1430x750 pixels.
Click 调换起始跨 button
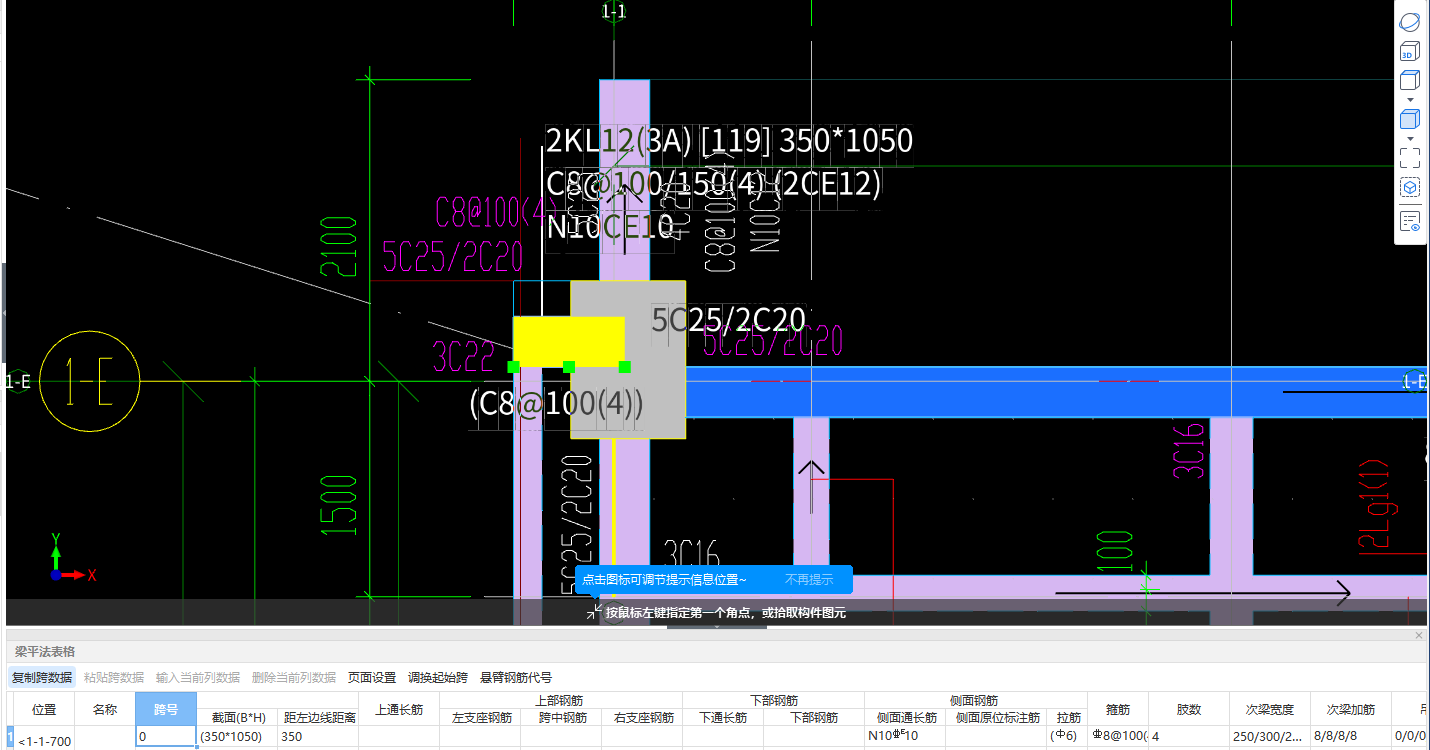(438, 677)
